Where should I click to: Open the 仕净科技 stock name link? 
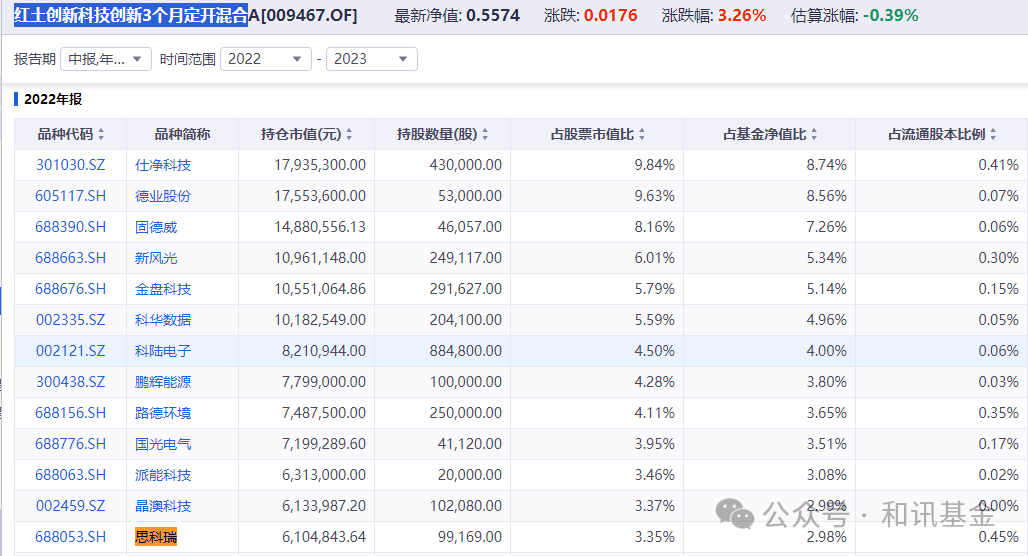click(163, 165)
